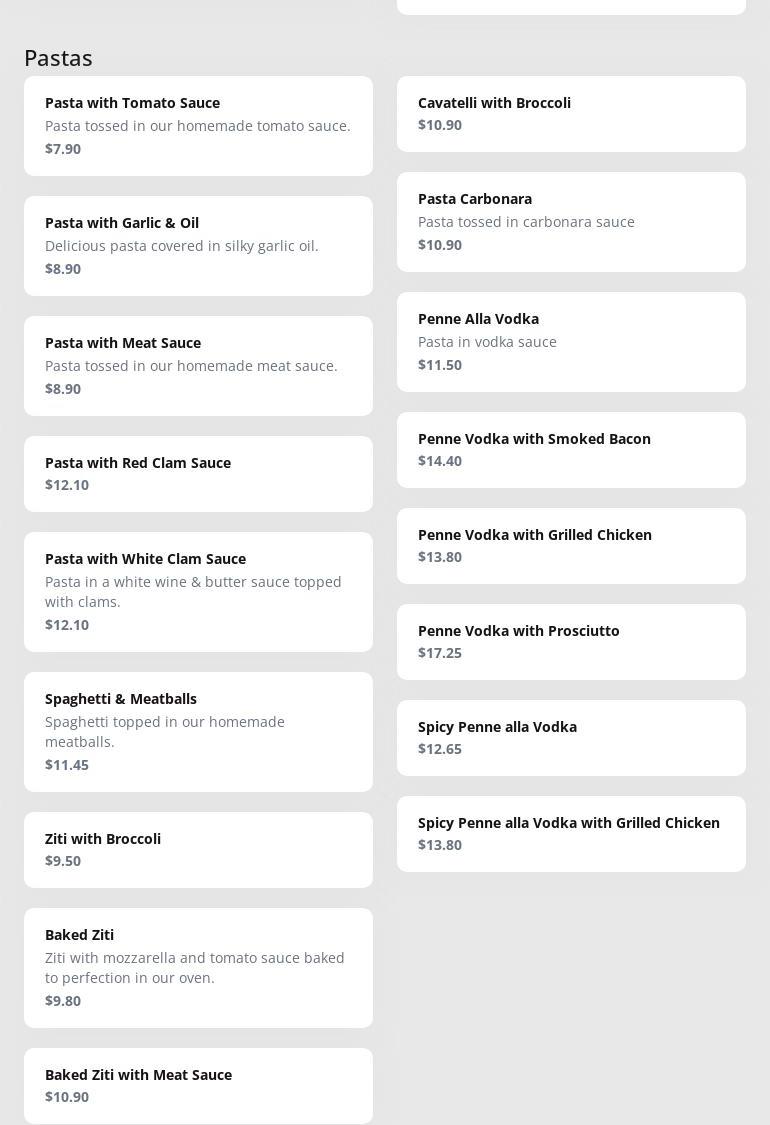This screenshot has width=770, height=1125.
Task: Open Spicy Penne alla Vodka with Grilled Chicken
Action: point(571,834)
